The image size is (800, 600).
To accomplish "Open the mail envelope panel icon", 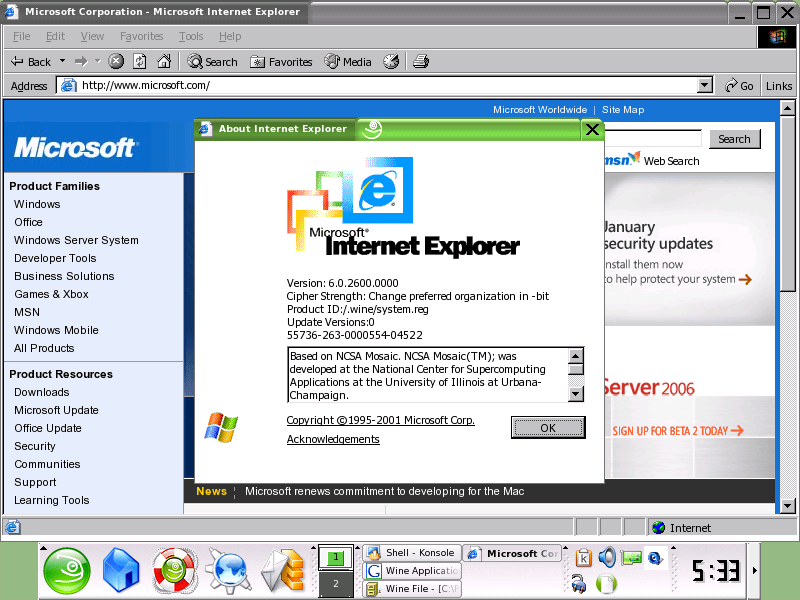I will tap(283, 571).
